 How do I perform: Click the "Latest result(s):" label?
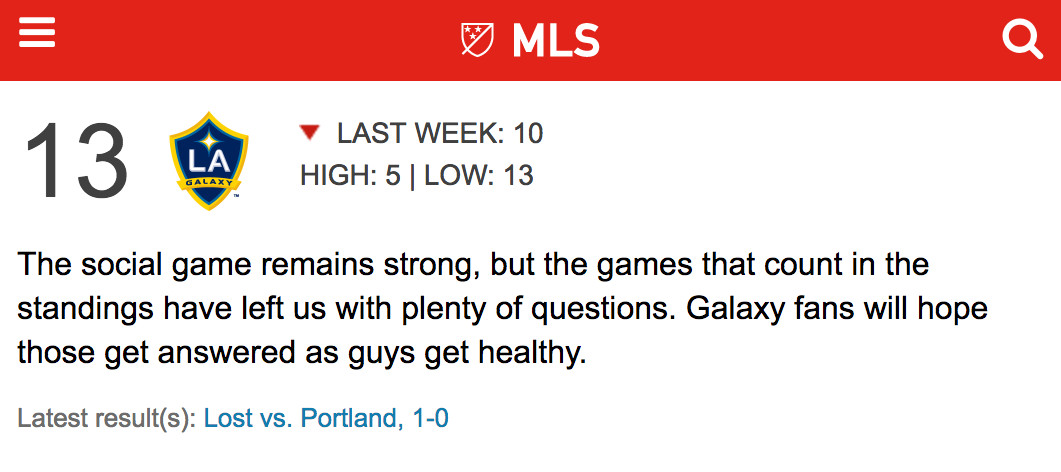point(106,418)
